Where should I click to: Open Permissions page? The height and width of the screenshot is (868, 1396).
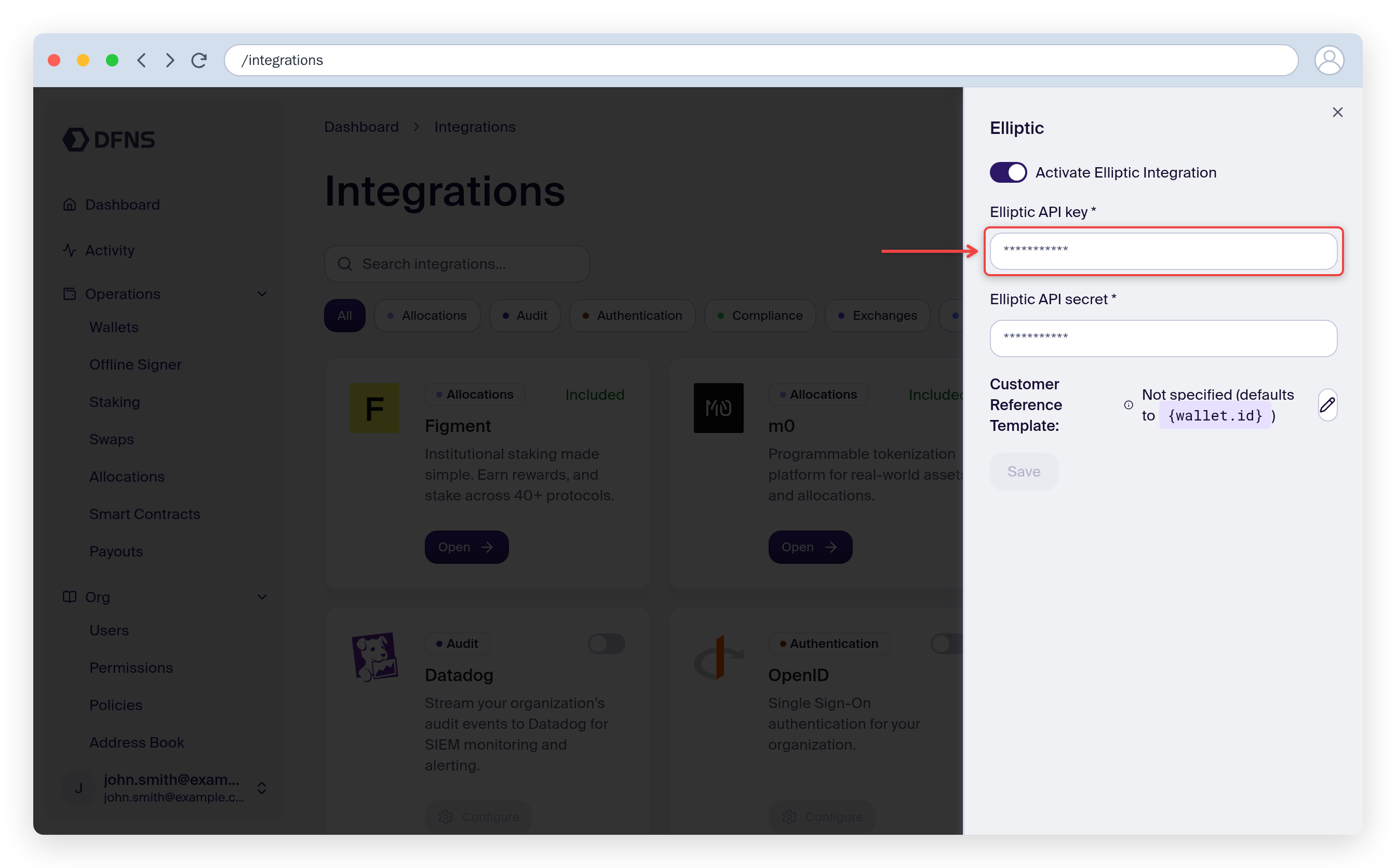click(131, 668)
